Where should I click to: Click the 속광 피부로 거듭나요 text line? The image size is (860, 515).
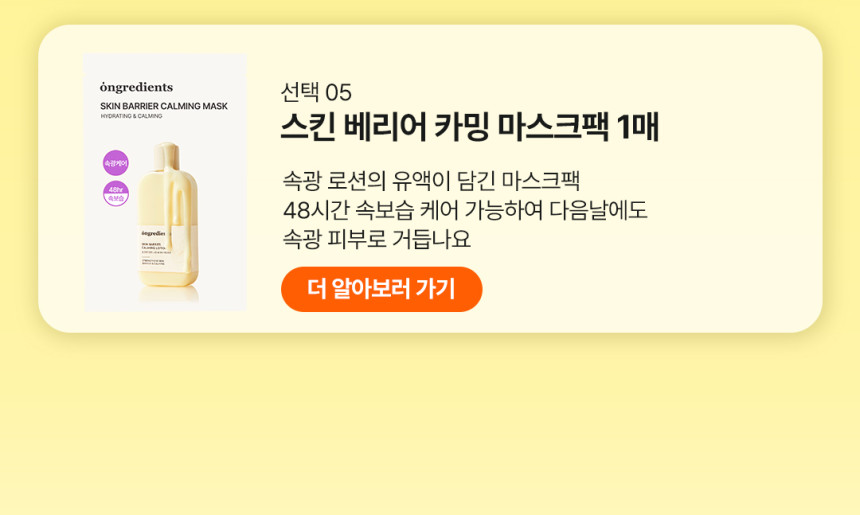click(377, 239)
